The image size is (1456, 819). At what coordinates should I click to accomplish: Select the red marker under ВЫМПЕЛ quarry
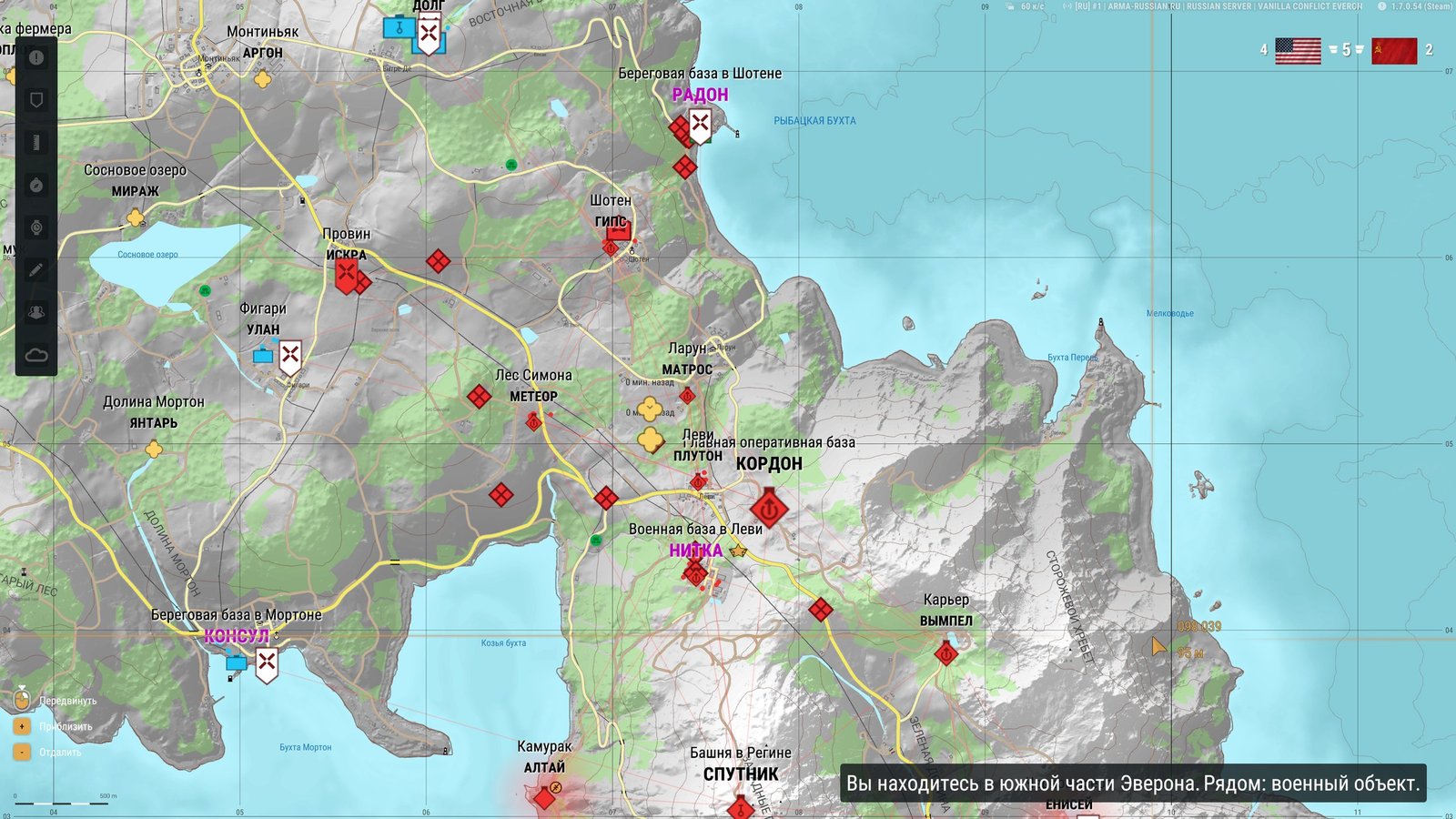(945, 653)
